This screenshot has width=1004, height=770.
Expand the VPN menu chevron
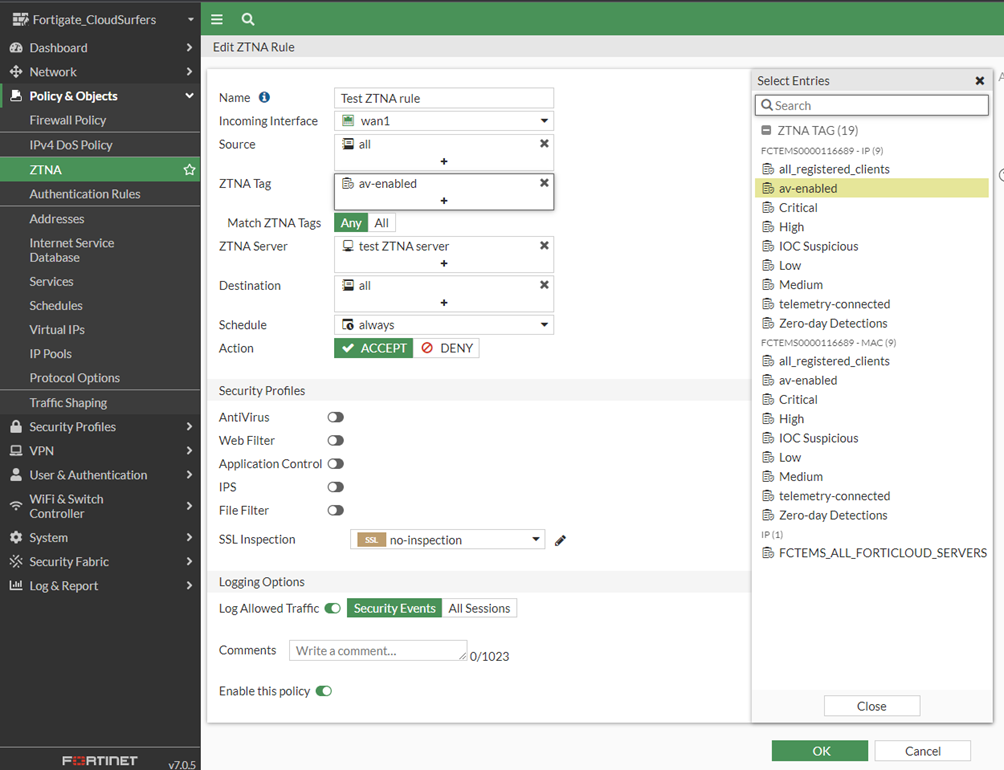tap(189, 451)
